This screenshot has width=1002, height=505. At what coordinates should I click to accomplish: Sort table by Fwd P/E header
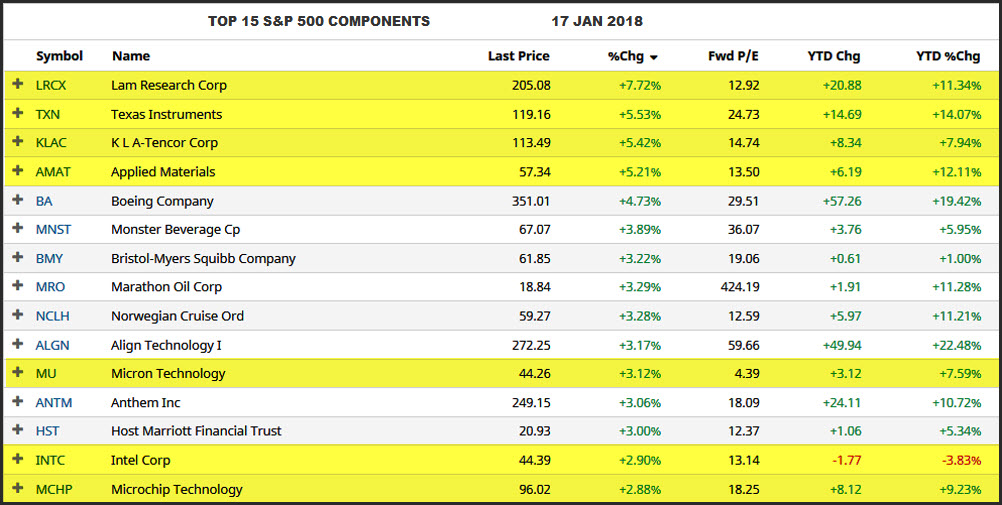pos(734,56)
